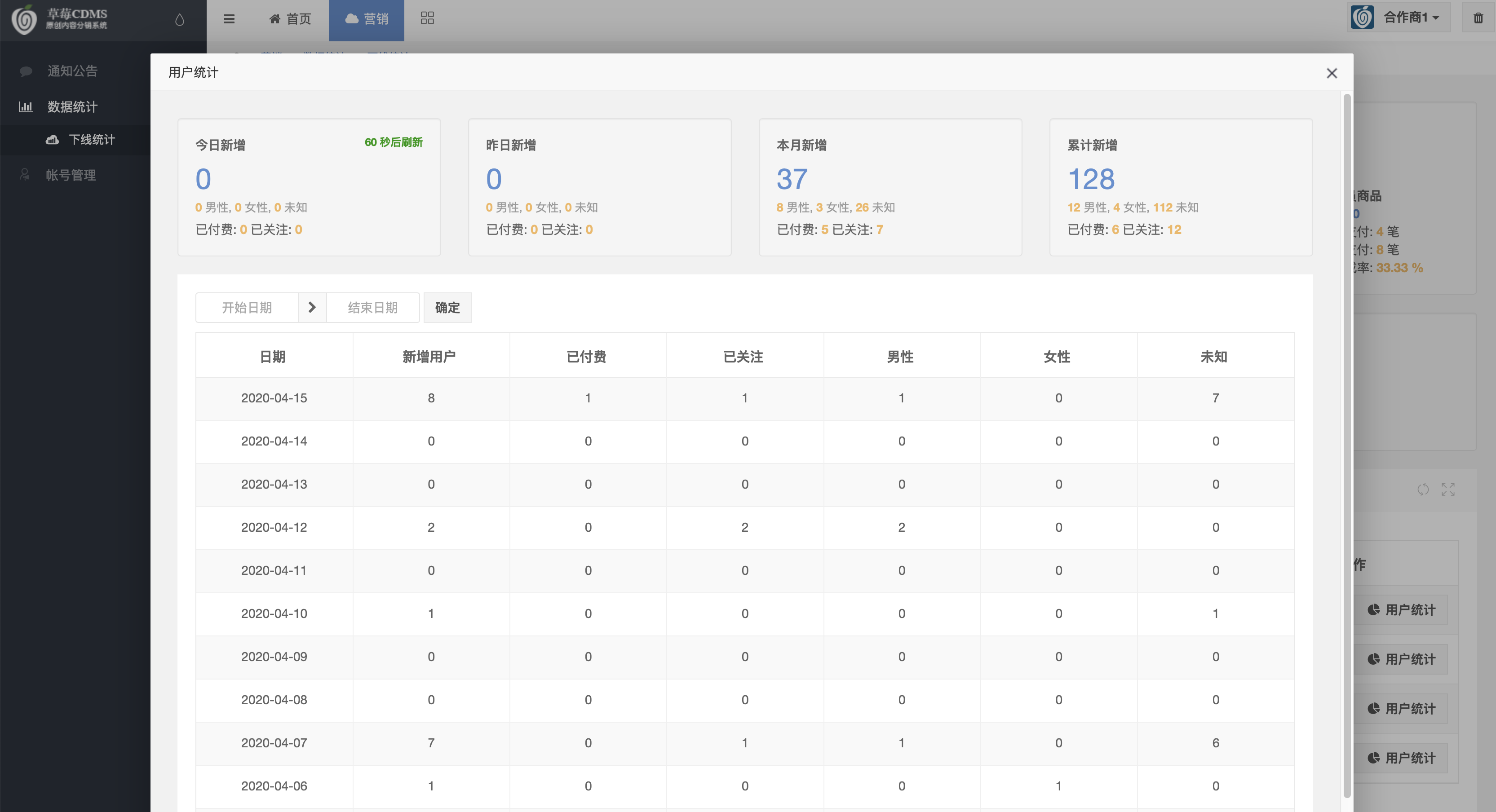Viewport: 1496px width, 812px height.
Task: Click the 2020-04-13 date cell
Action: click(274, 484)
